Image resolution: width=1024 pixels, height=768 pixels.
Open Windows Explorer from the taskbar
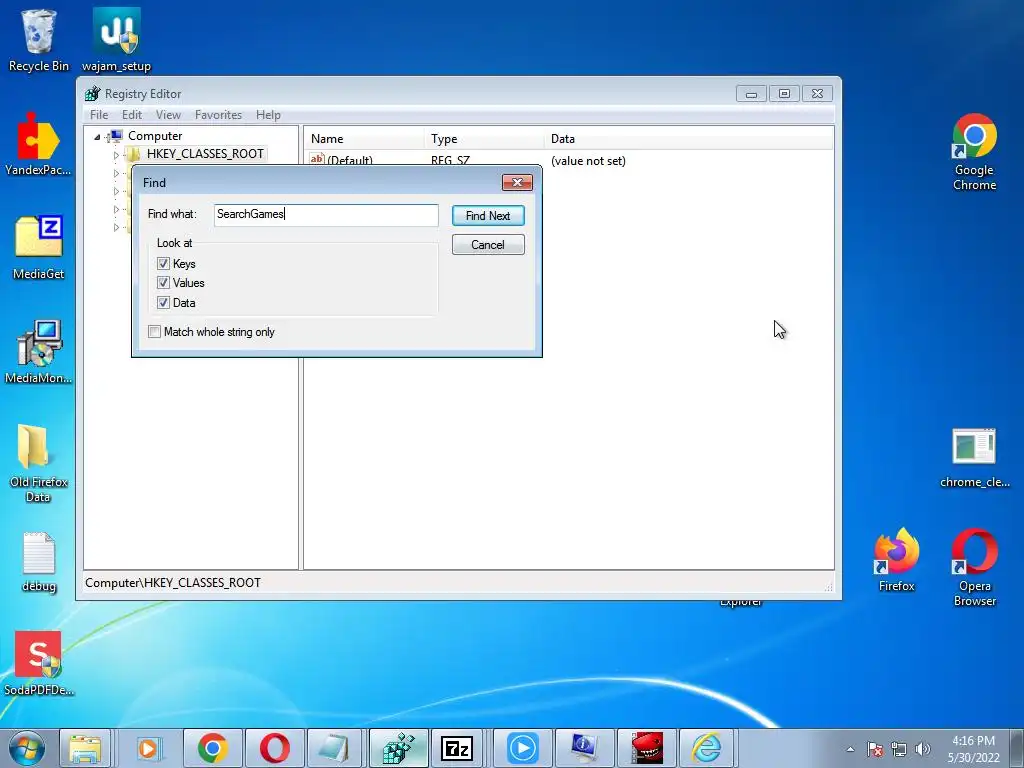[x=86, y=748]
